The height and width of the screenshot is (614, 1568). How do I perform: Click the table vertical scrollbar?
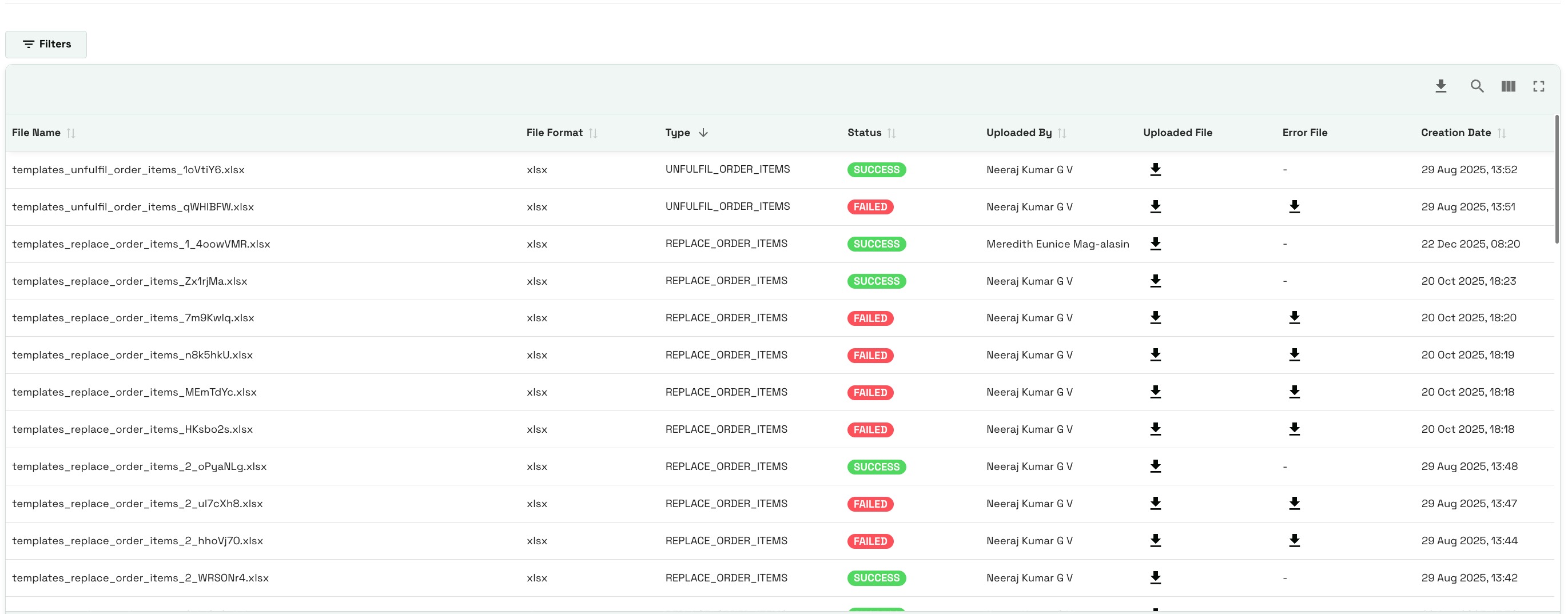(x=1557, y=180)
